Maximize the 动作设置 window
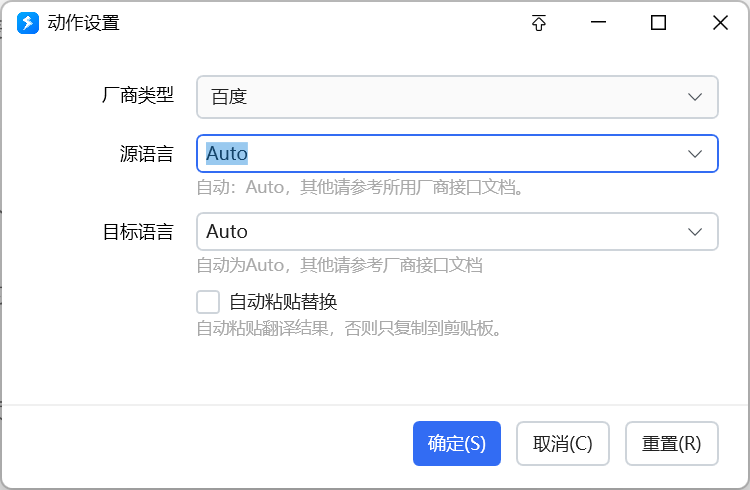The width and height of the screenshot is (750, 490). click(x=658, y=23)
